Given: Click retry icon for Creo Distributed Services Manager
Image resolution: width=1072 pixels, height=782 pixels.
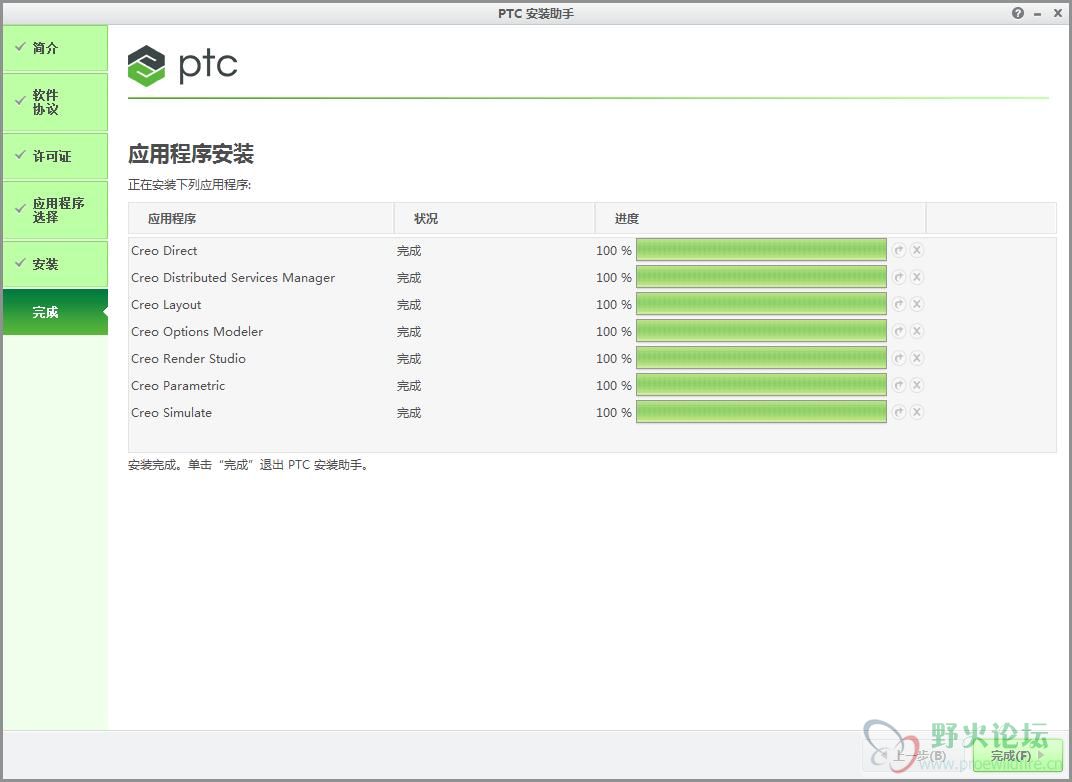Looking at the screenshot, I should click(899, 277).
